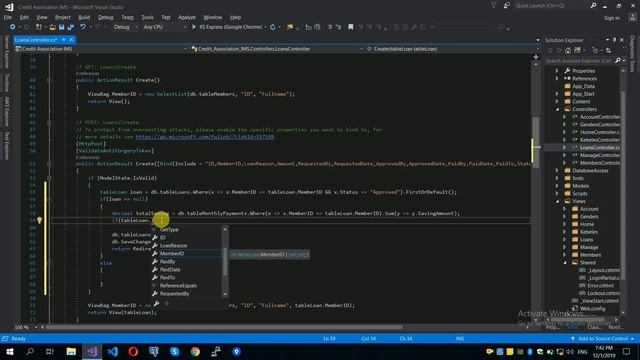Open the Build menu

click(84, 17)
